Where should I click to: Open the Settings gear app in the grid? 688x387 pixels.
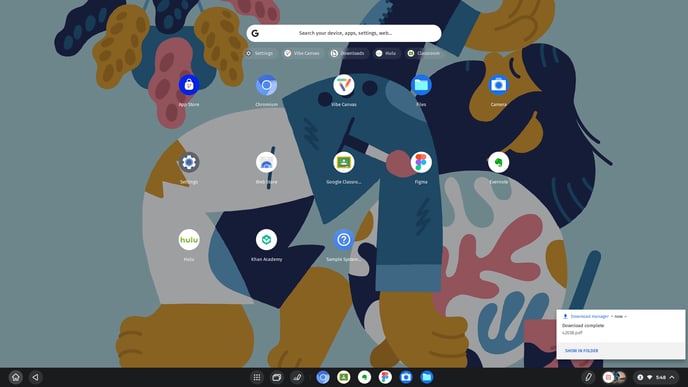pos(189,162)
